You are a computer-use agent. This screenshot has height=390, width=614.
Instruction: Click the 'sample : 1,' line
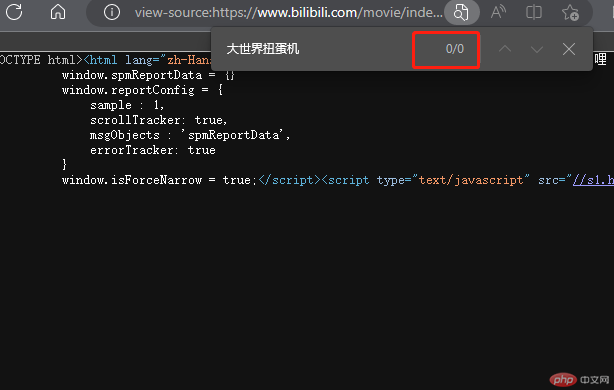tap(127, 105)
